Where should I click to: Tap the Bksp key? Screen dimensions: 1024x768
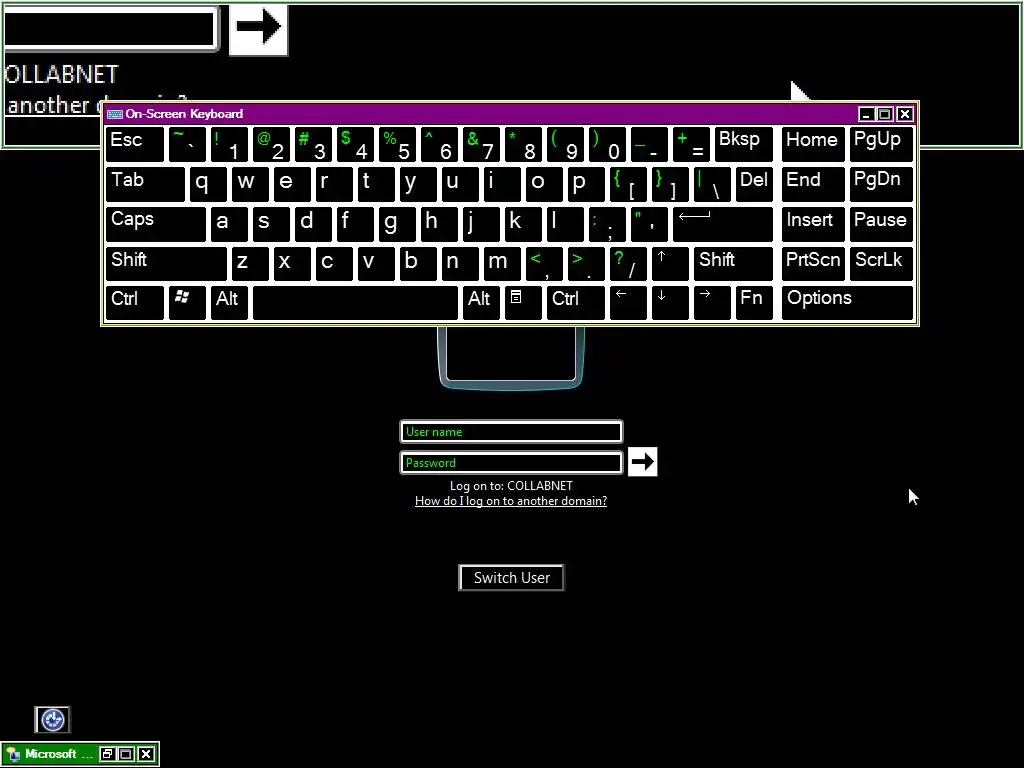coord(743,144)
